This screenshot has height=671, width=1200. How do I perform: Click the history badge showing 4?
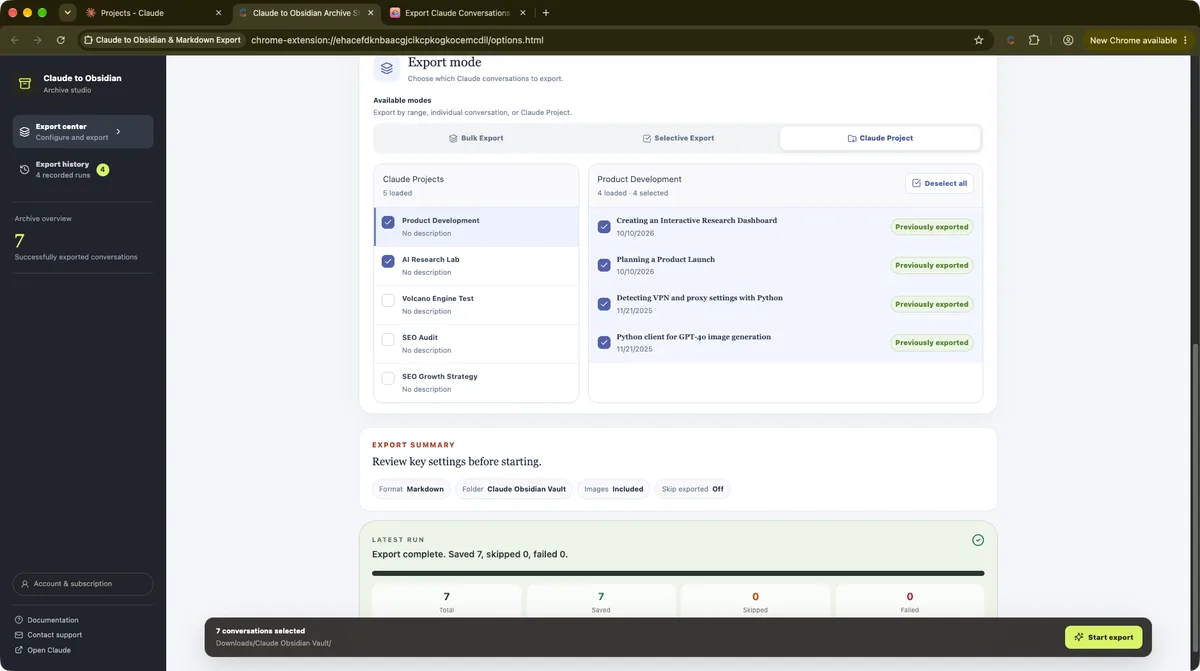(x=103, y=170)
